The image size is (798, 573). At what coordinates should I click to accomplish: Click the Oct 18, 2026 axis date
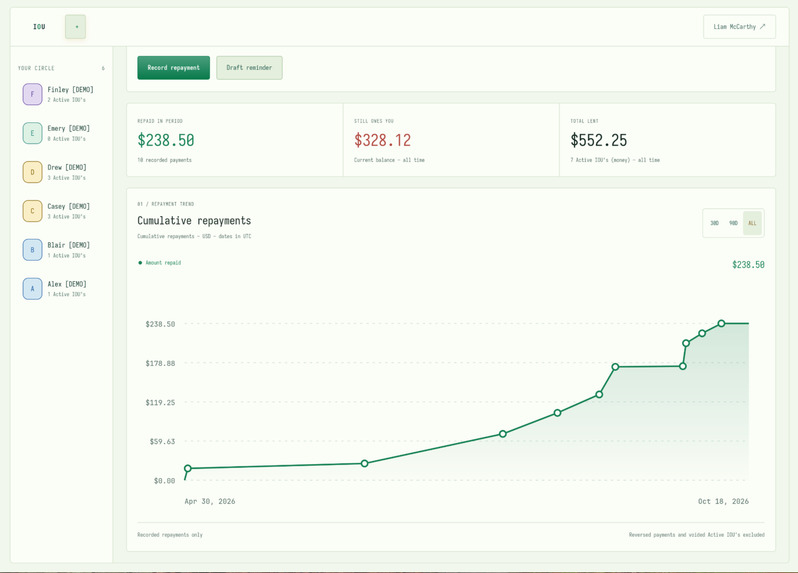pos(723,501)
